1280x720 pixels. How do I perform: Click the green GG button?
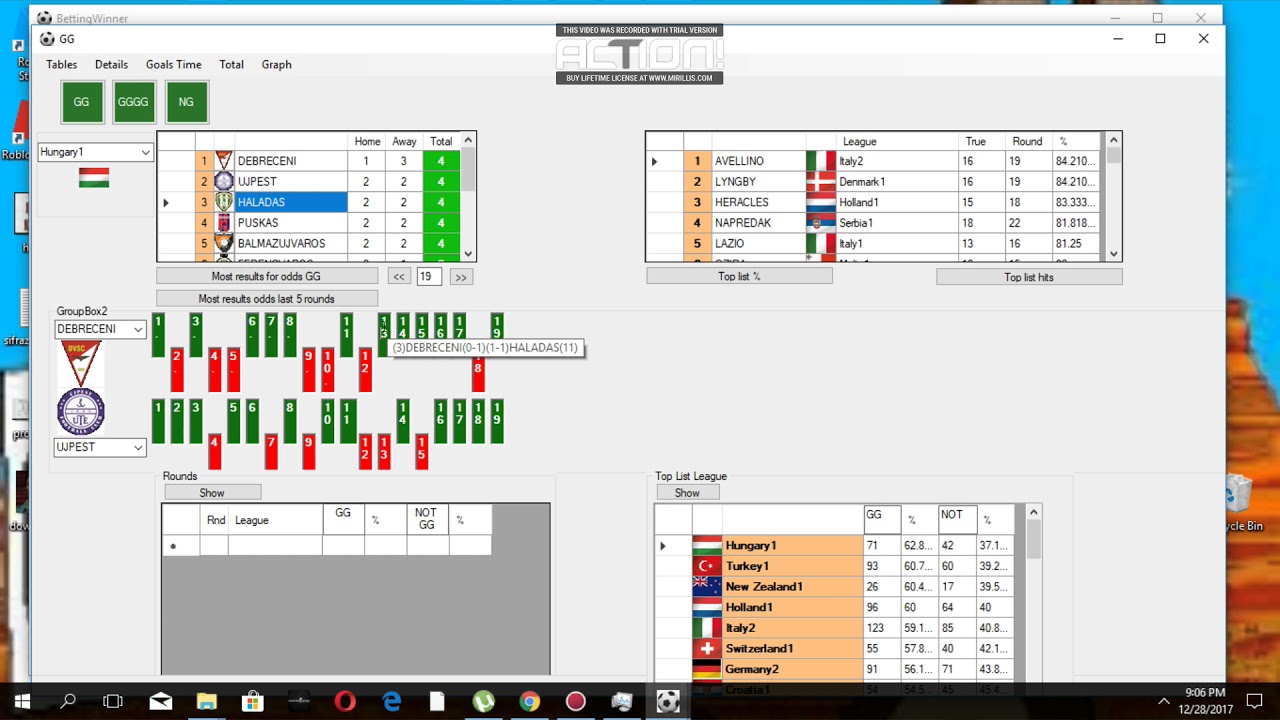pyautogui.click(x=82, y=102)
